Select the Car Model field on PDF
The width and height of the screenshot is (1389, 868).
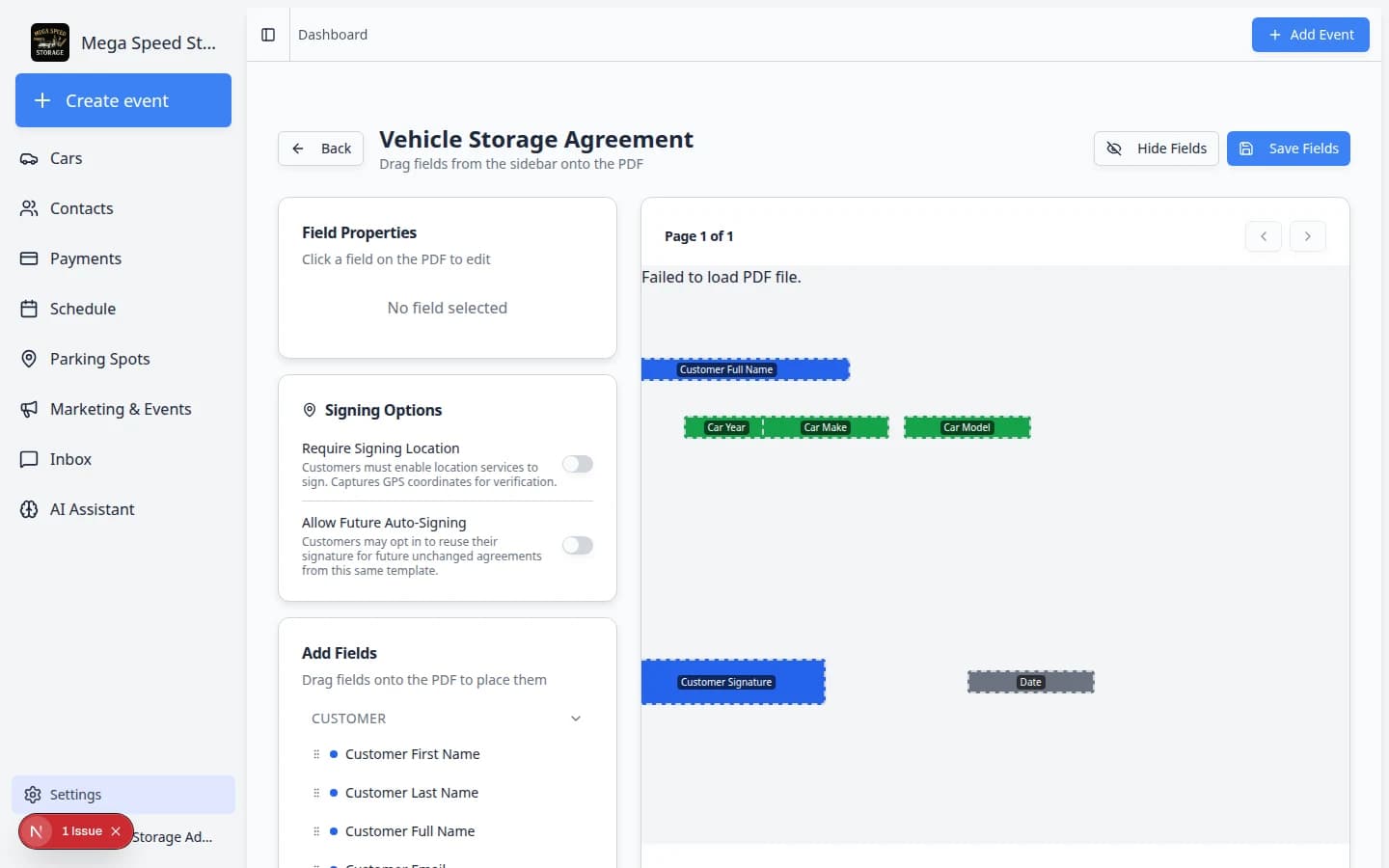[967, 427]
